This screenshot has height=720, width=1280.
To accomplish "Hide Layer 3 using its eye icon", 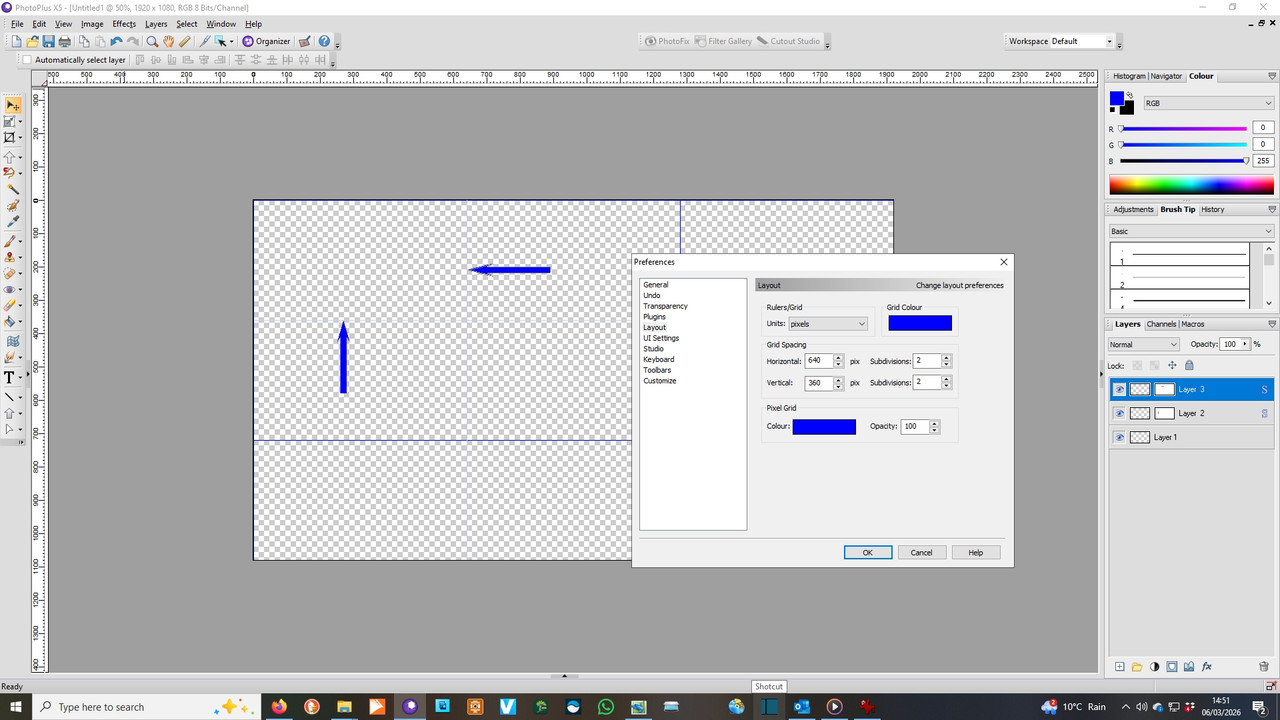I will (1119, 390).
